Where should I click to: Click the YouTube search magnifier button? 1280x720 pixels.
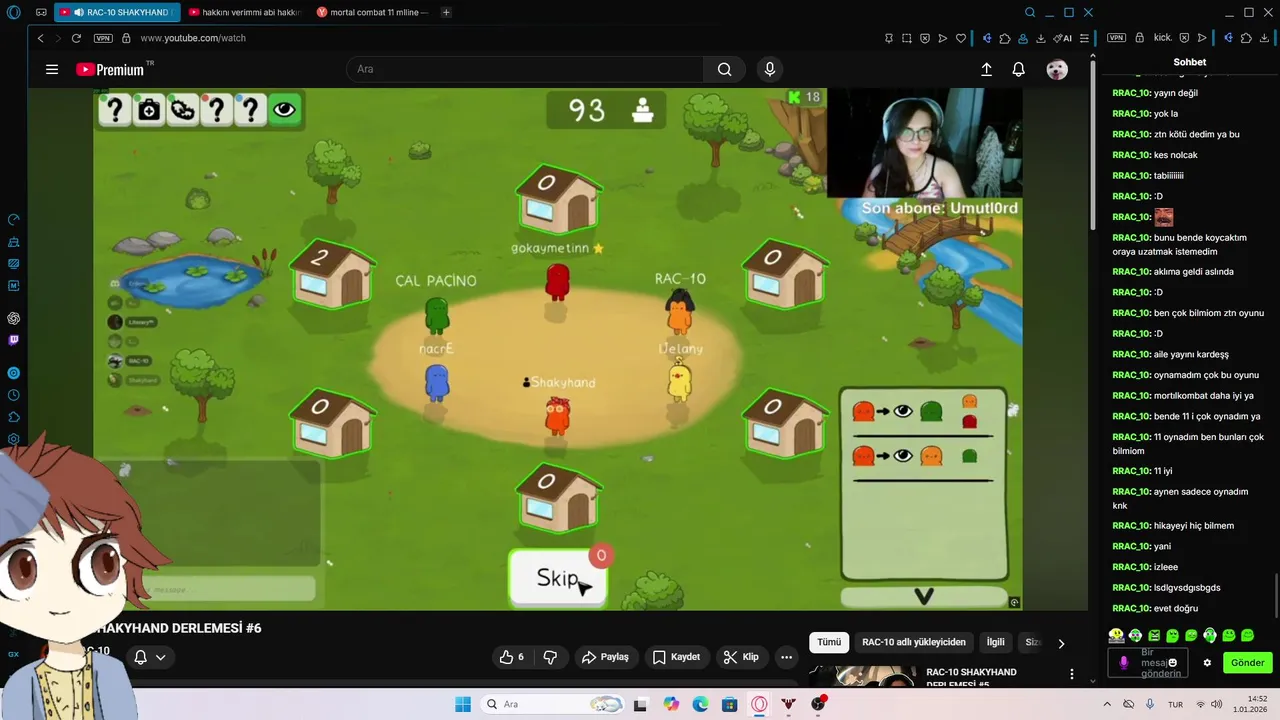point(724,69)
